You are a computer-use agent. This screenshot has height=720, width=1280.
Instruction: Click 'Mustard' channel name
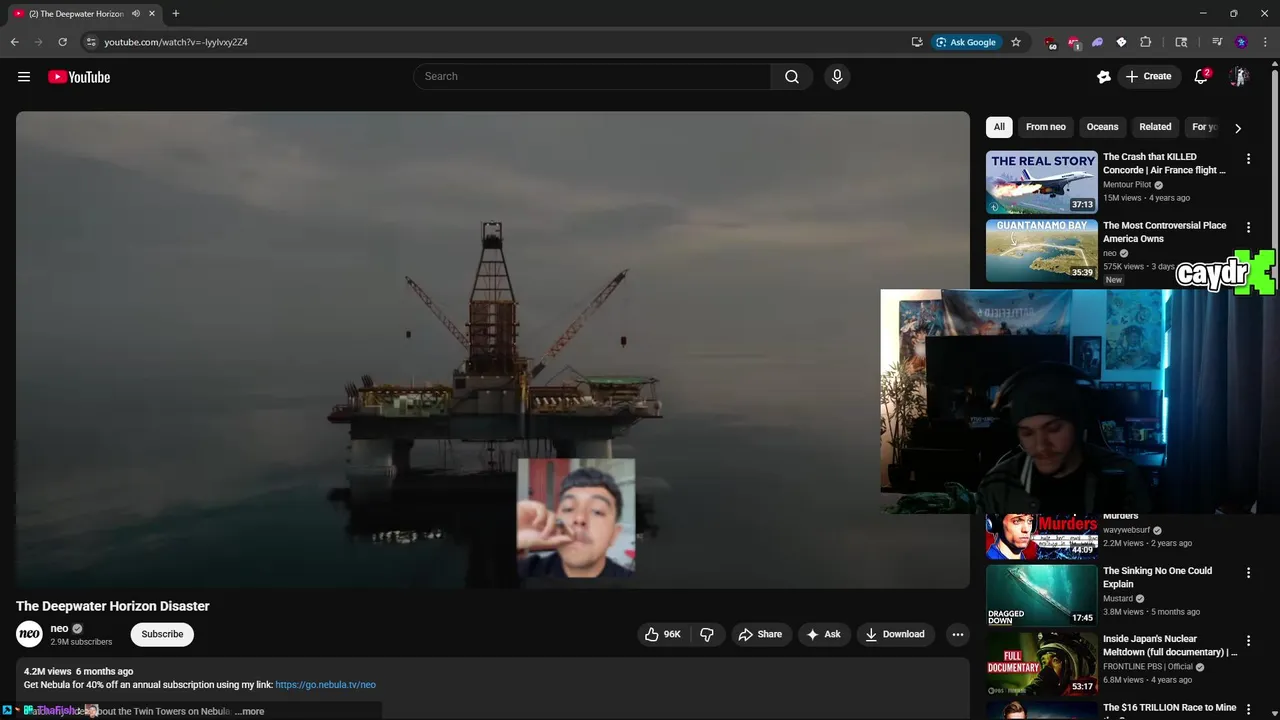click(x=1118, y=599)
